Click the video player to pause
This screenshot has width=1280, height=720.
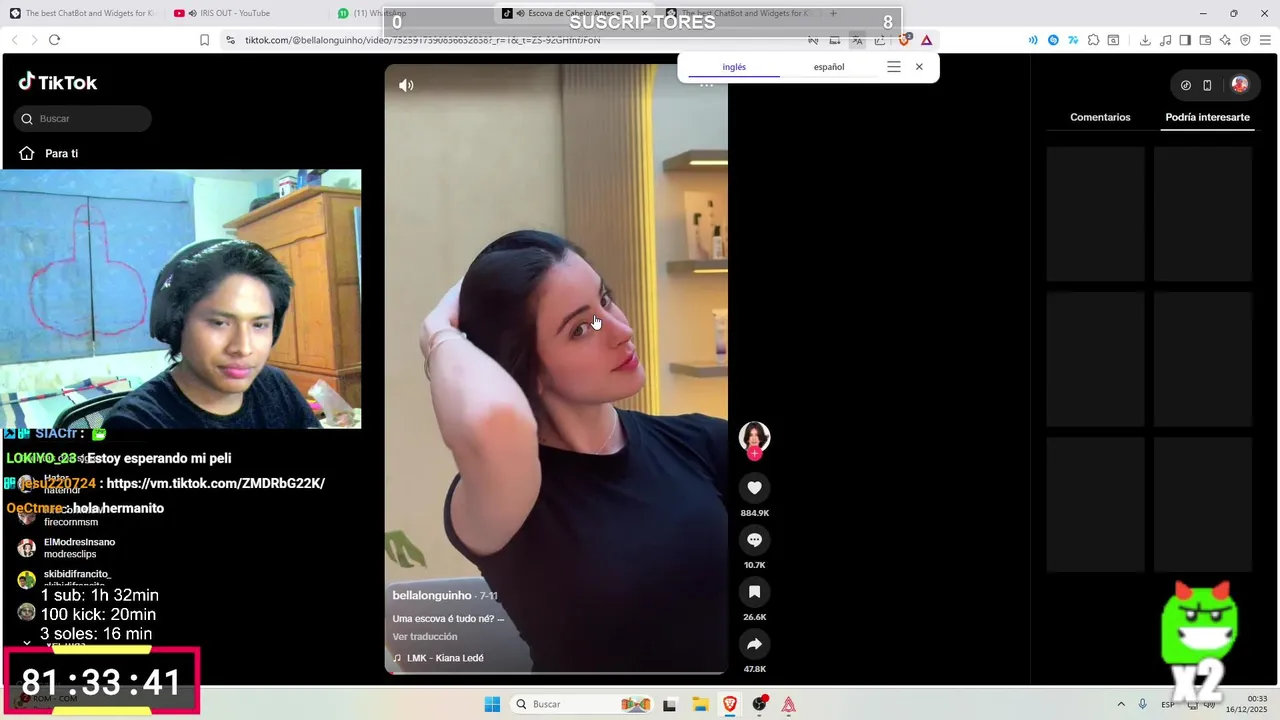pyautogui.click(x=556, y=369)
